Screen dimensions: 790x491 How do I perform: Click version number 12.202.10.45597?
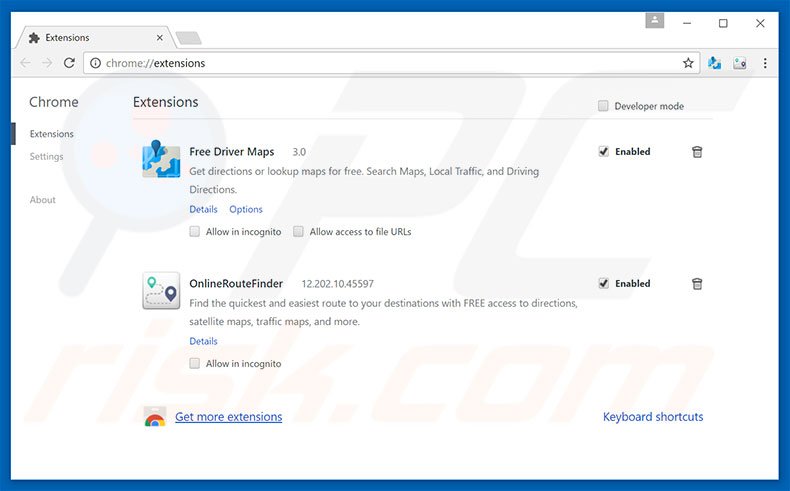[338, 284]
